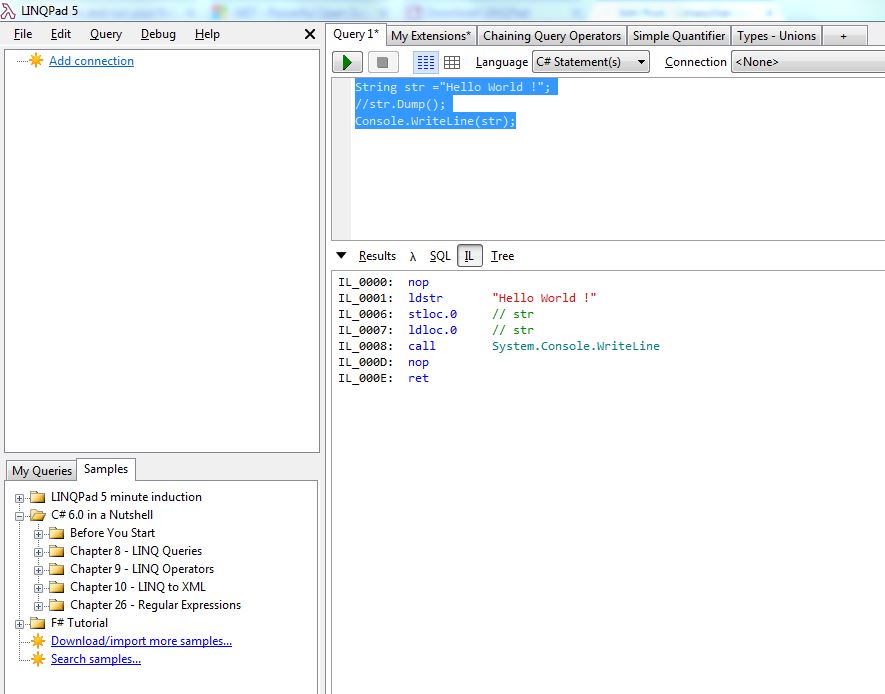Run the query with the green Execute arrow
The image size is (885, 694).
pos(347,61)
